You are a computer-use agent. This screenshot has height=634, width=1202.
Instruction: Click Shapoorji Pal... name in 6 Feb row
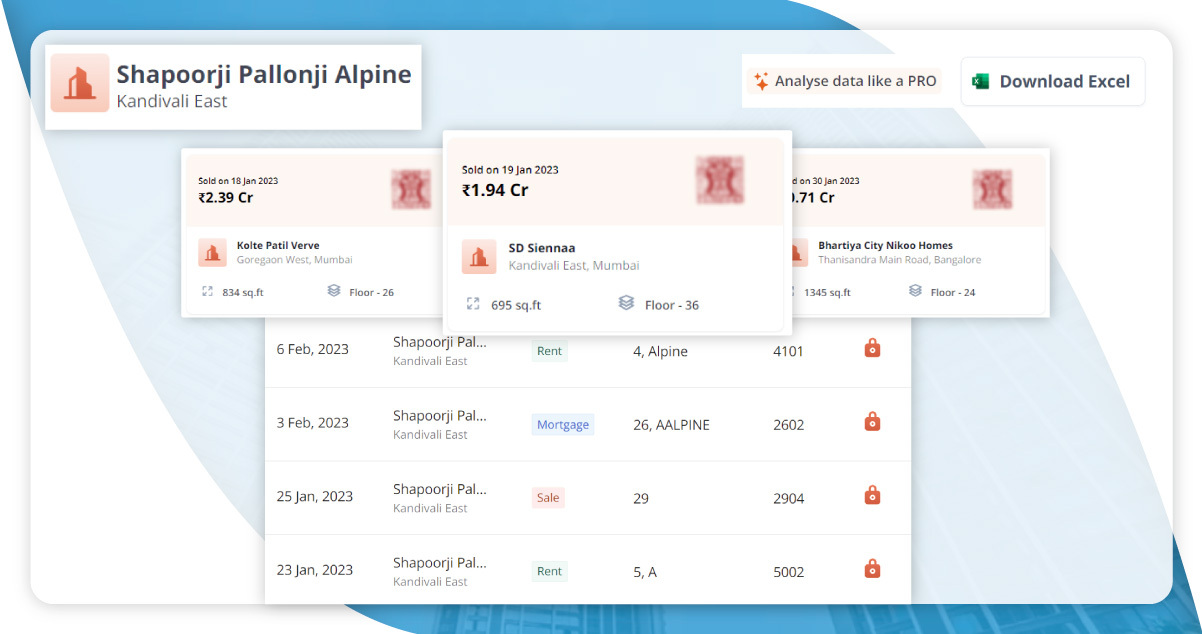point(440,341)
